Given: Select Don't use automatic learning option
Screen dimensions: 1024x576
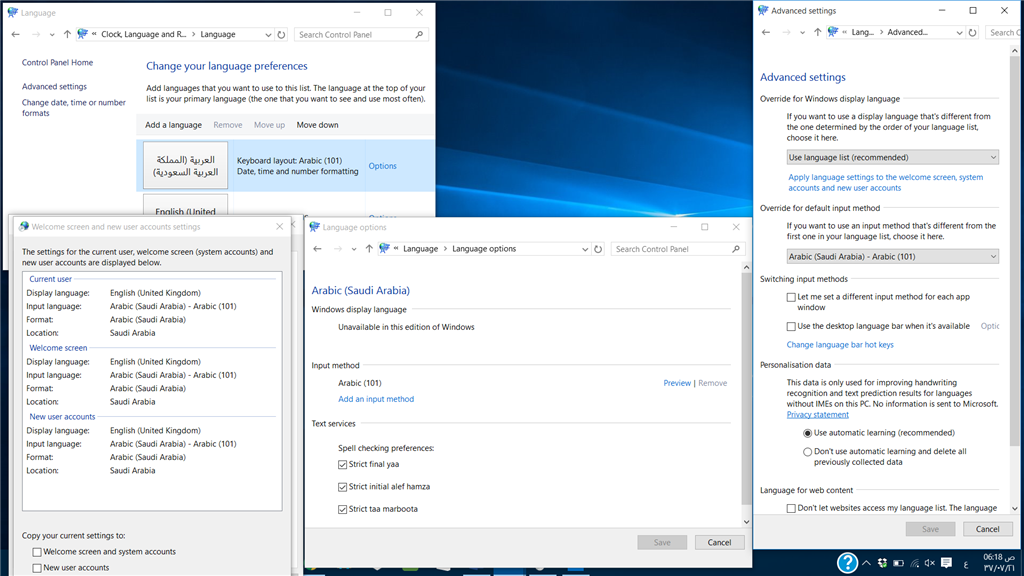Looking at the screenshot, I should [807, 452].
